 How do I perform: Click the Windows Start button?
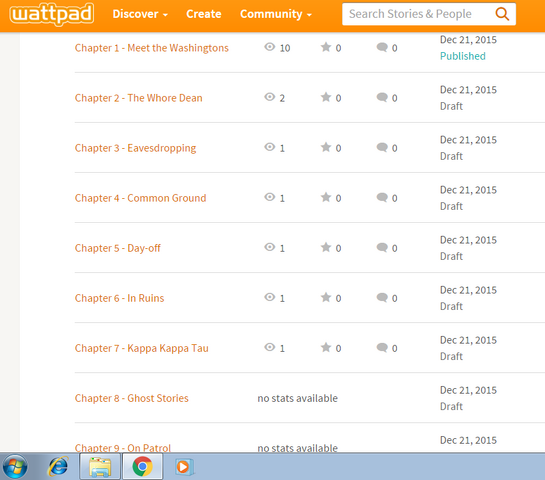click(15, 466)
